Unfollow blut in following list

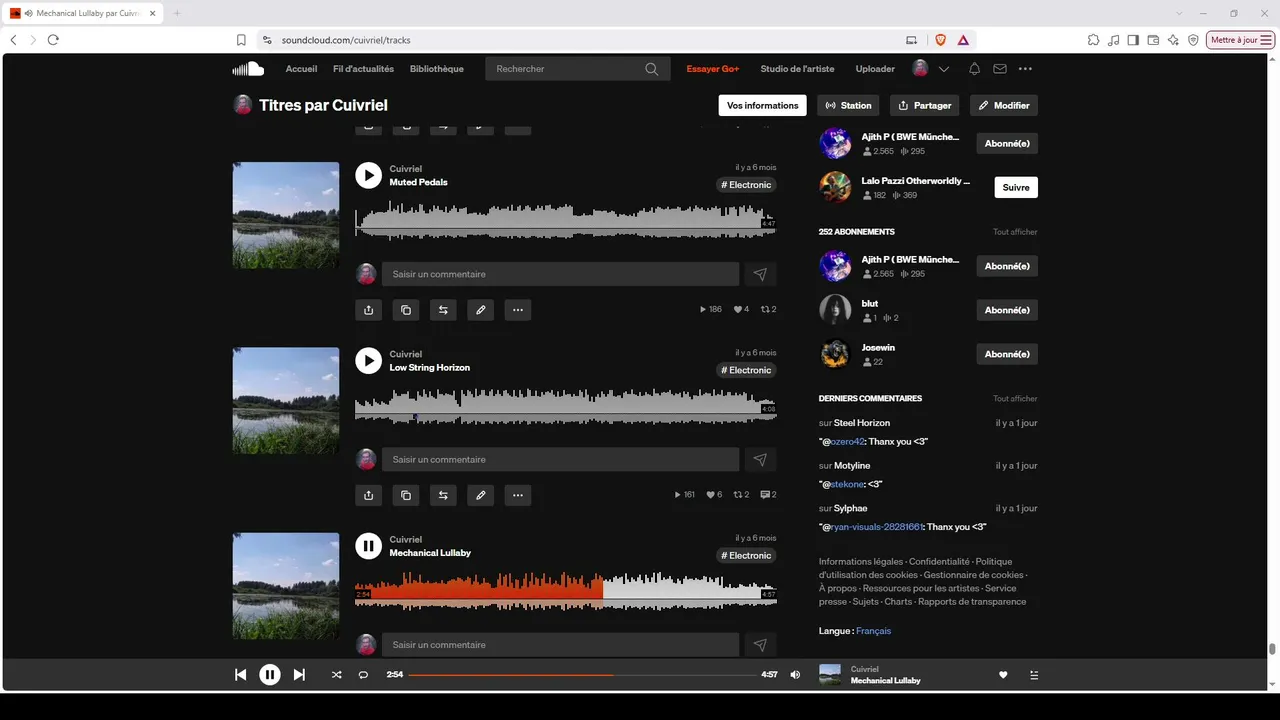coord(1007,310)
